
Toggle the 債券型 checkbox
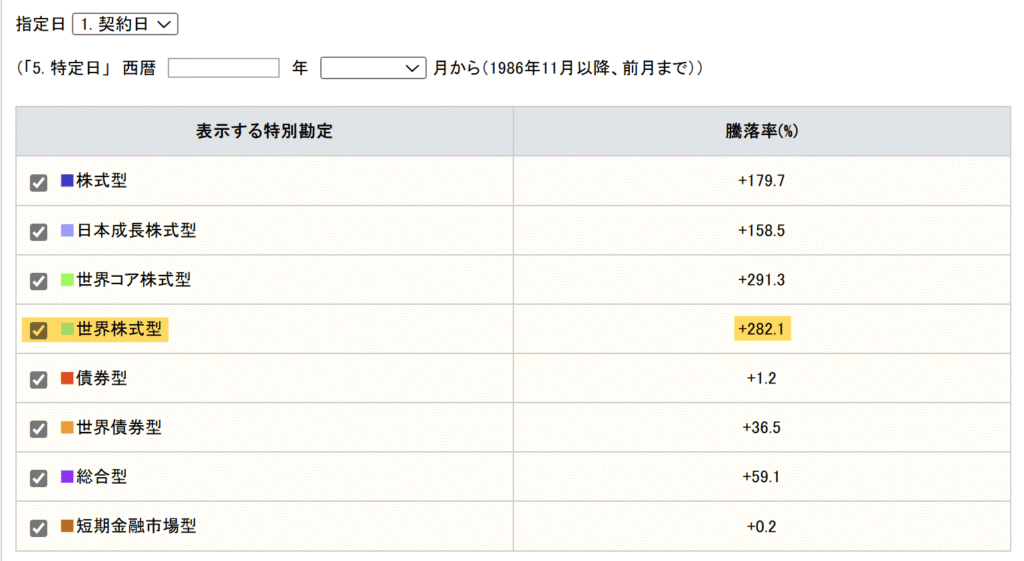pyautogui.click(x=39, y=379)
